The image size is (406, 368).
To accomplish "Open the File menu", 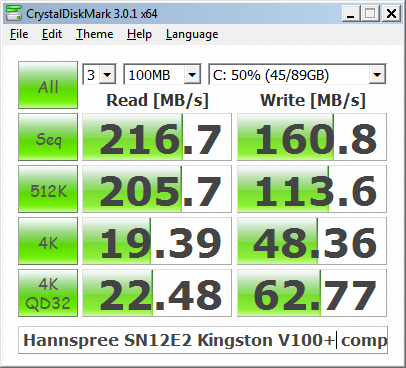I will [19, 34].
